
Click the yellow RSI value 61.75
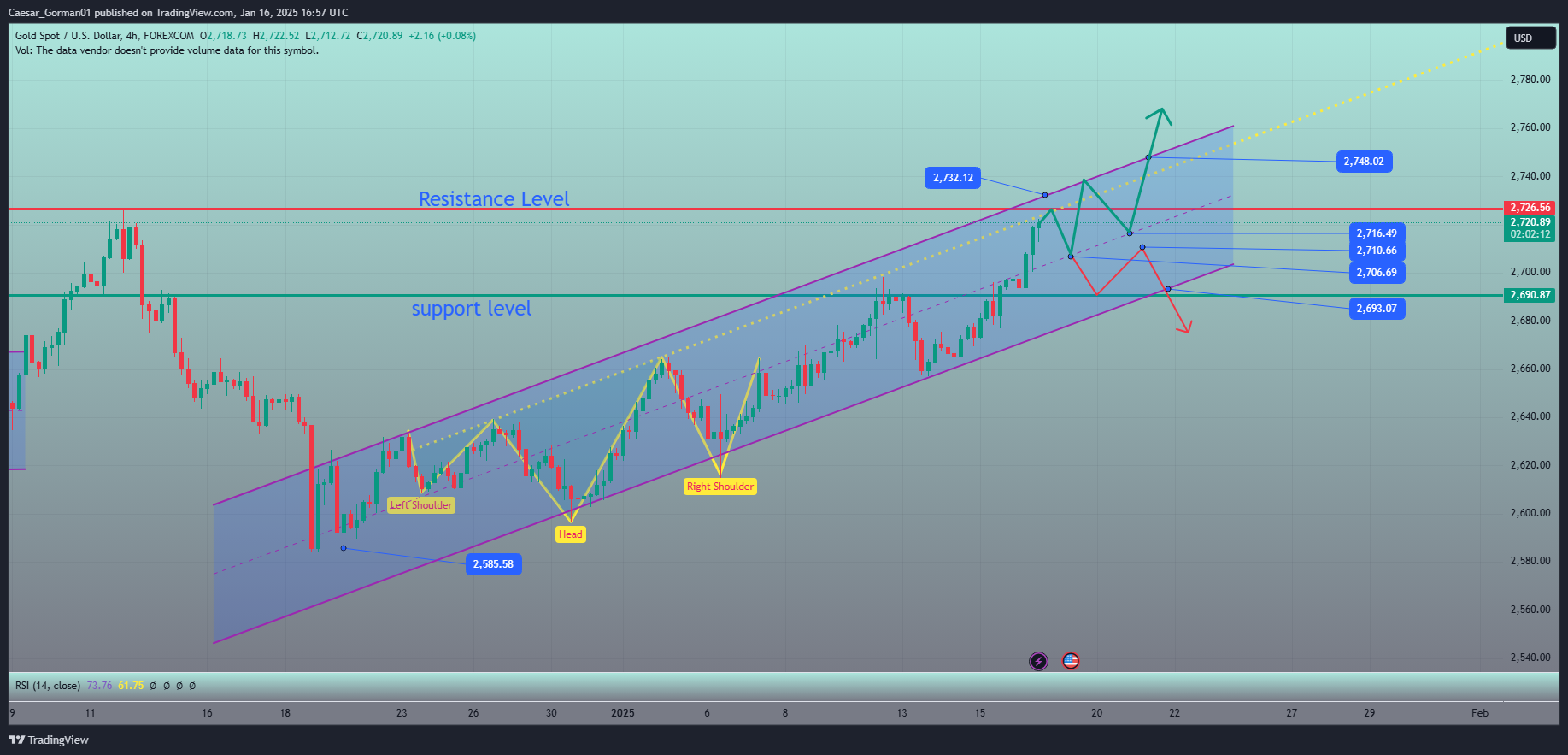coord(131,686)
